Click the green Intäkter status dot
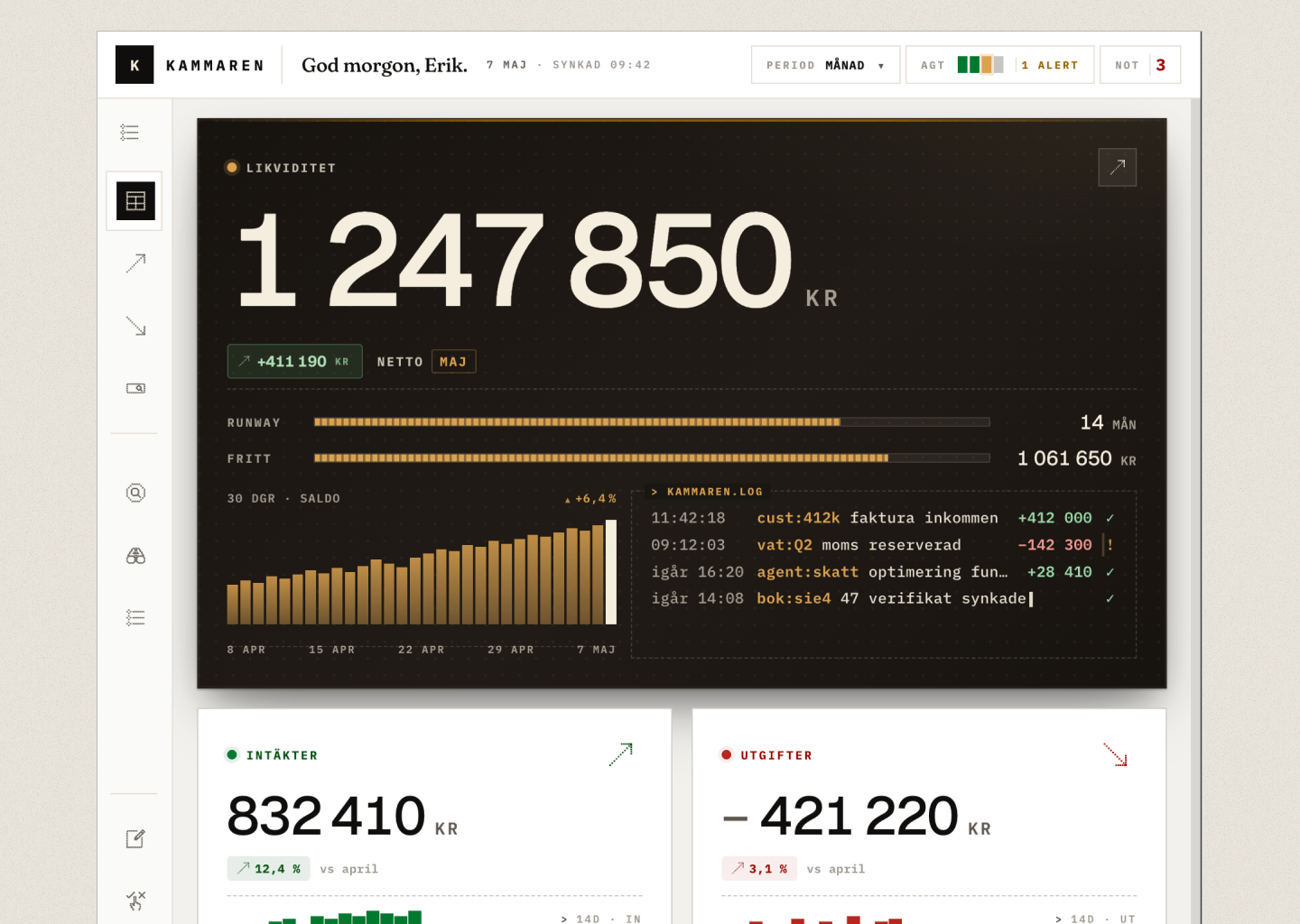Image resolution: width=1300 pixels, height=924 pixels. [232, 754]
